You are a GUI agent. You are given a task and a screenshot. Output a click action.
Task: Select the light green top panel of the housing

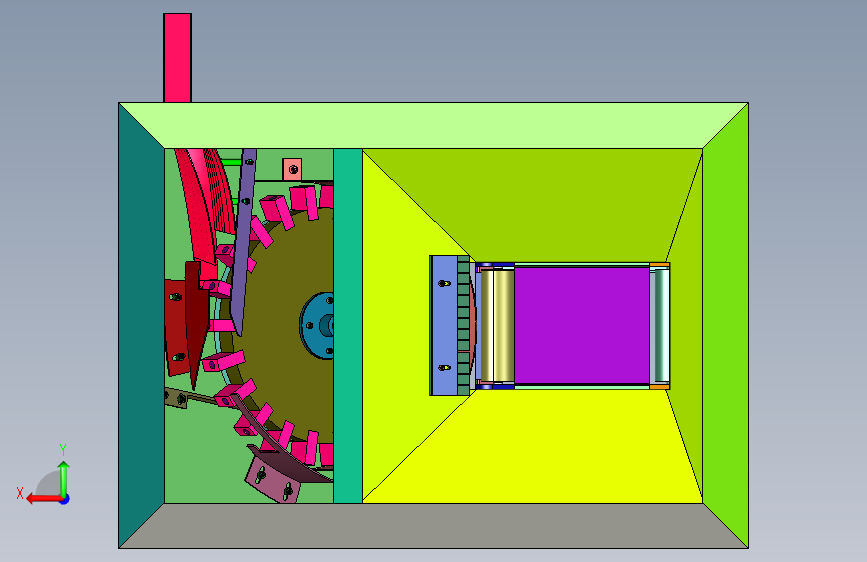[x=434, y=125]
